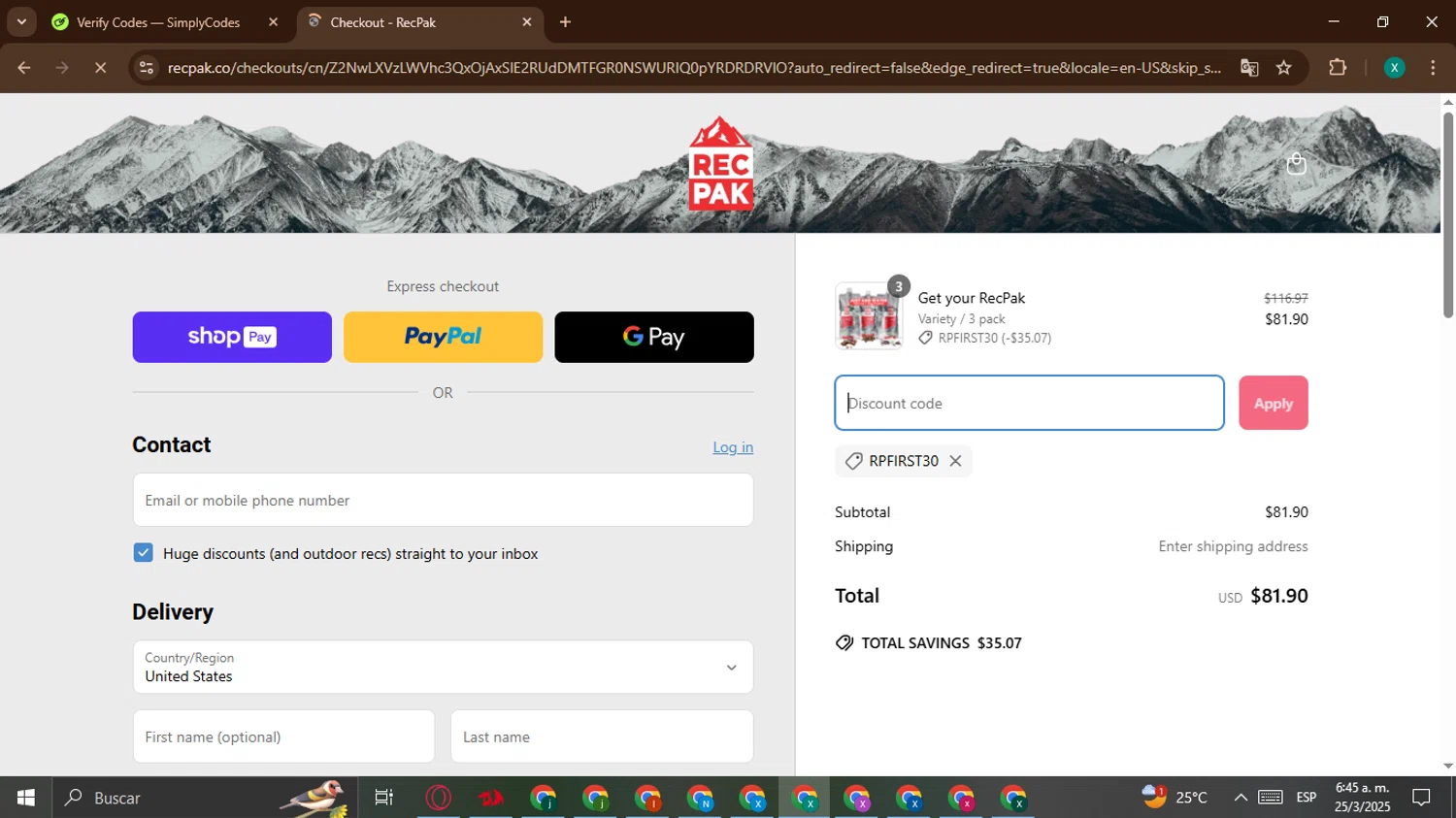This screenshot has height=818, width=1456.
Task: Open Task View on the taskbar
Action: click(x=384, y=798)
